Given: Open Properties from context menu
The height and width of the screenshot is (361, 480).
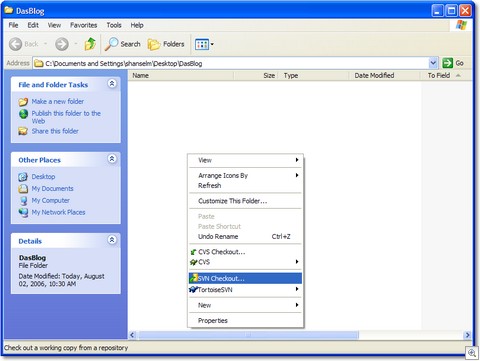Looking at the screenshot, I should (245, 321).
